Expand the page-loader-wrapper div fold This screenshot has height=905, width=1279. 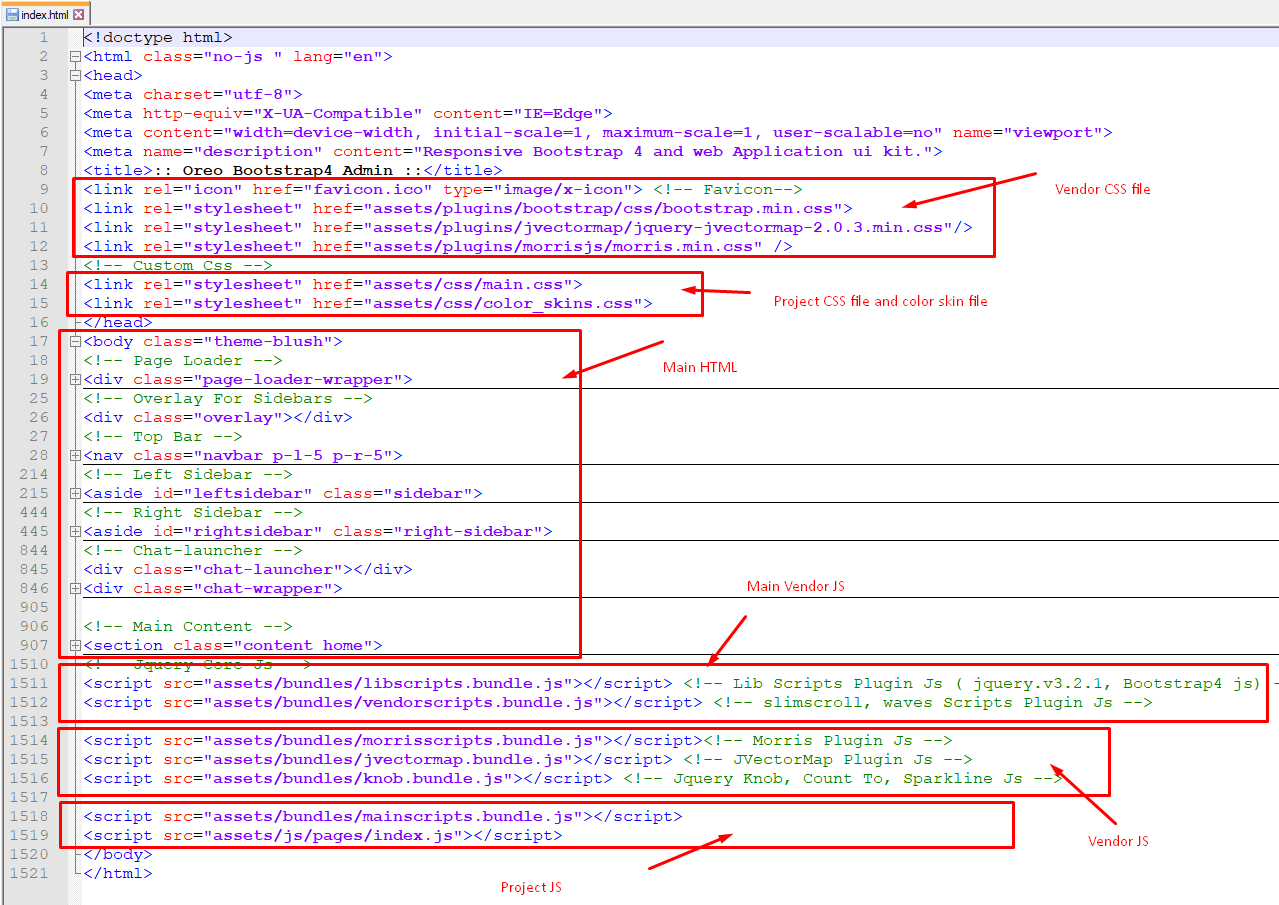pos(75,380)
